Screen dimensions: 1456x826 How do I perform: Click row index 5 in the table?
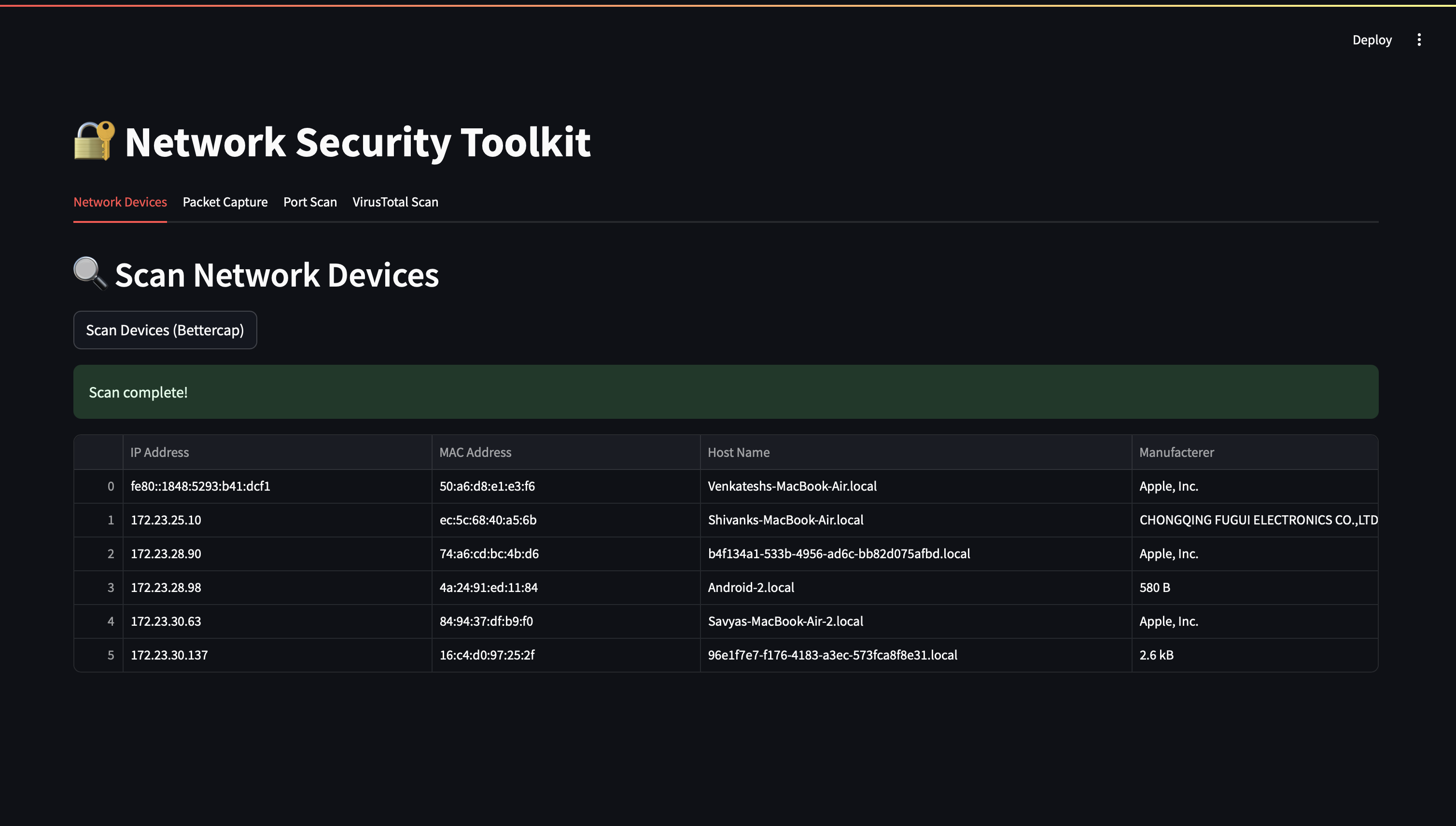[111, 655]
